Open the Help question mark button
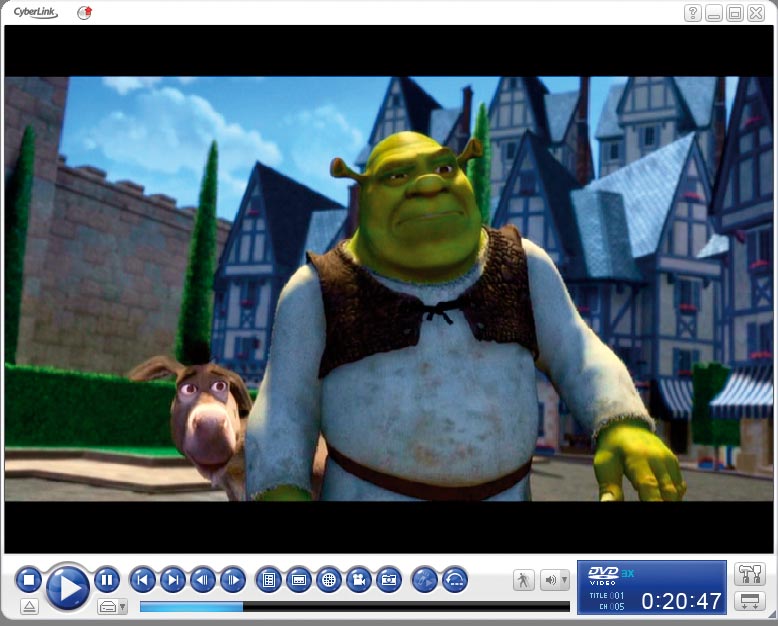778x626 pixels. 693,13
